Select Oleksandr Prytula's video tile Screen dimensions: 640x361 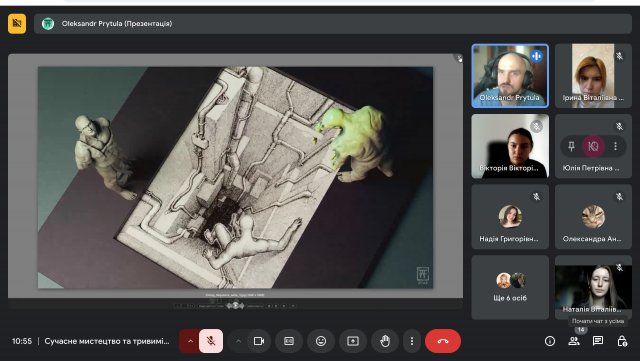click(x=510, y=76)
